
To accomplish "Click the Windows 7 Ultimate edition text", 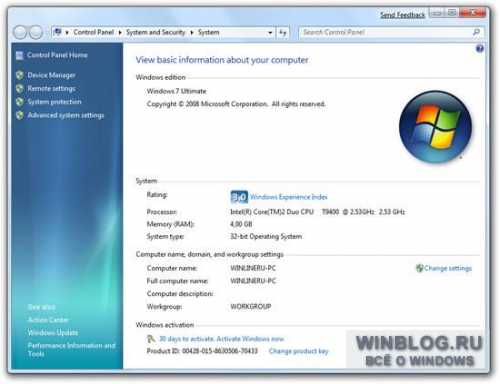I will 177,91.
